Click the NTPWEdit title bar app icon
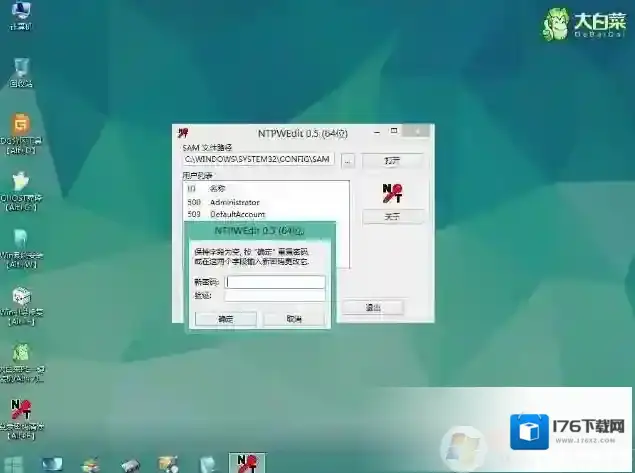 183,133
